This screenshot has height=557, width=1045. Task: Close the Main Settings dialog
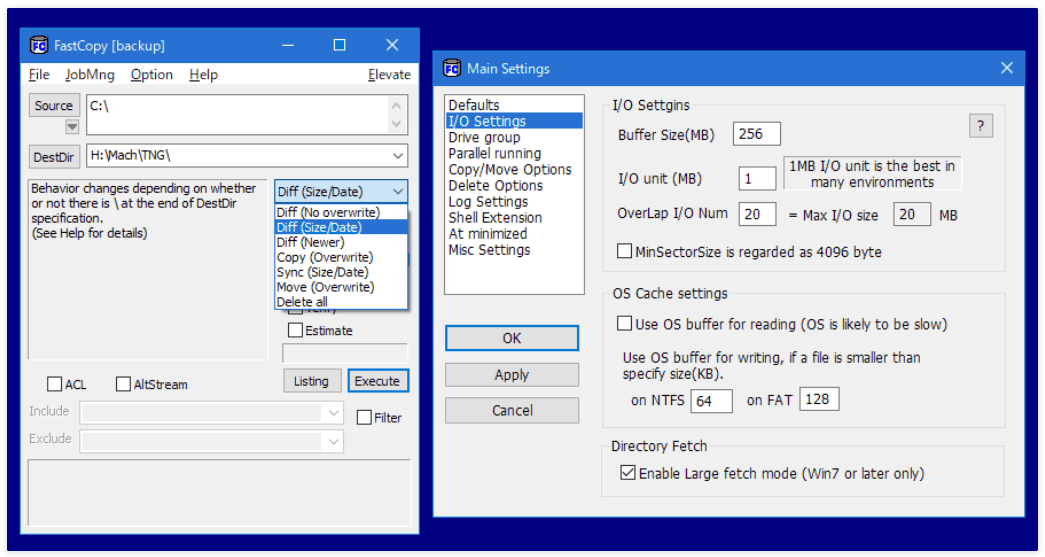(x=1007, y=68)
